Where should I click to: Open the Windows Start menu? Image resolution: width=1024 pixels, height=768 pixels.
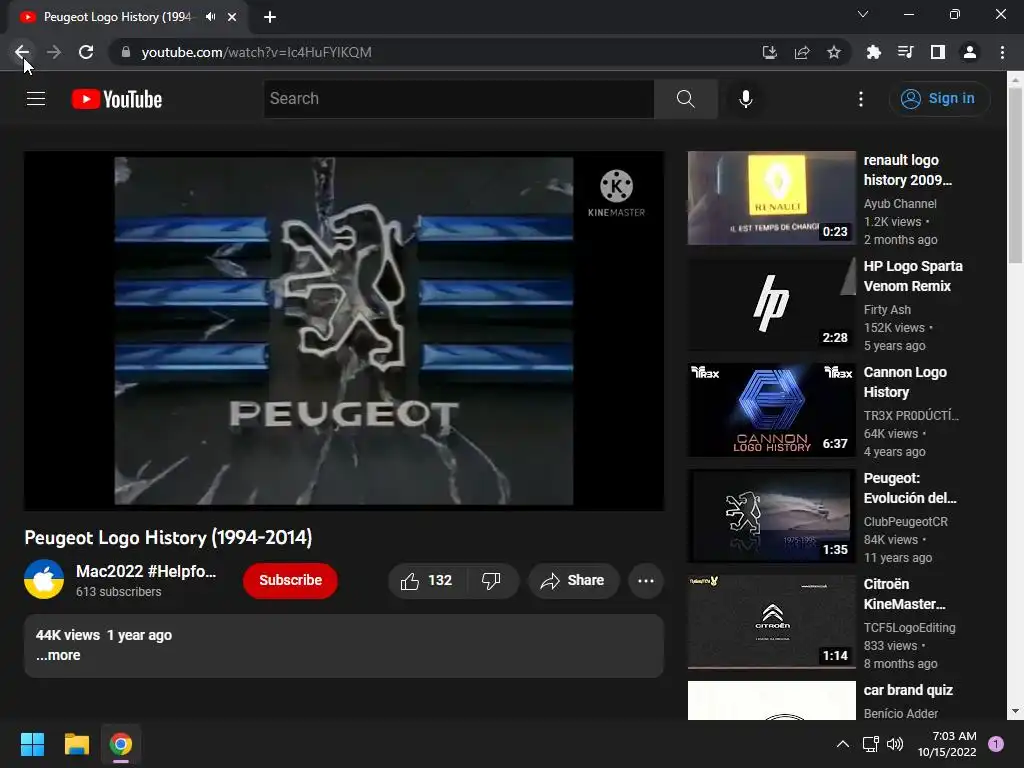32,744
